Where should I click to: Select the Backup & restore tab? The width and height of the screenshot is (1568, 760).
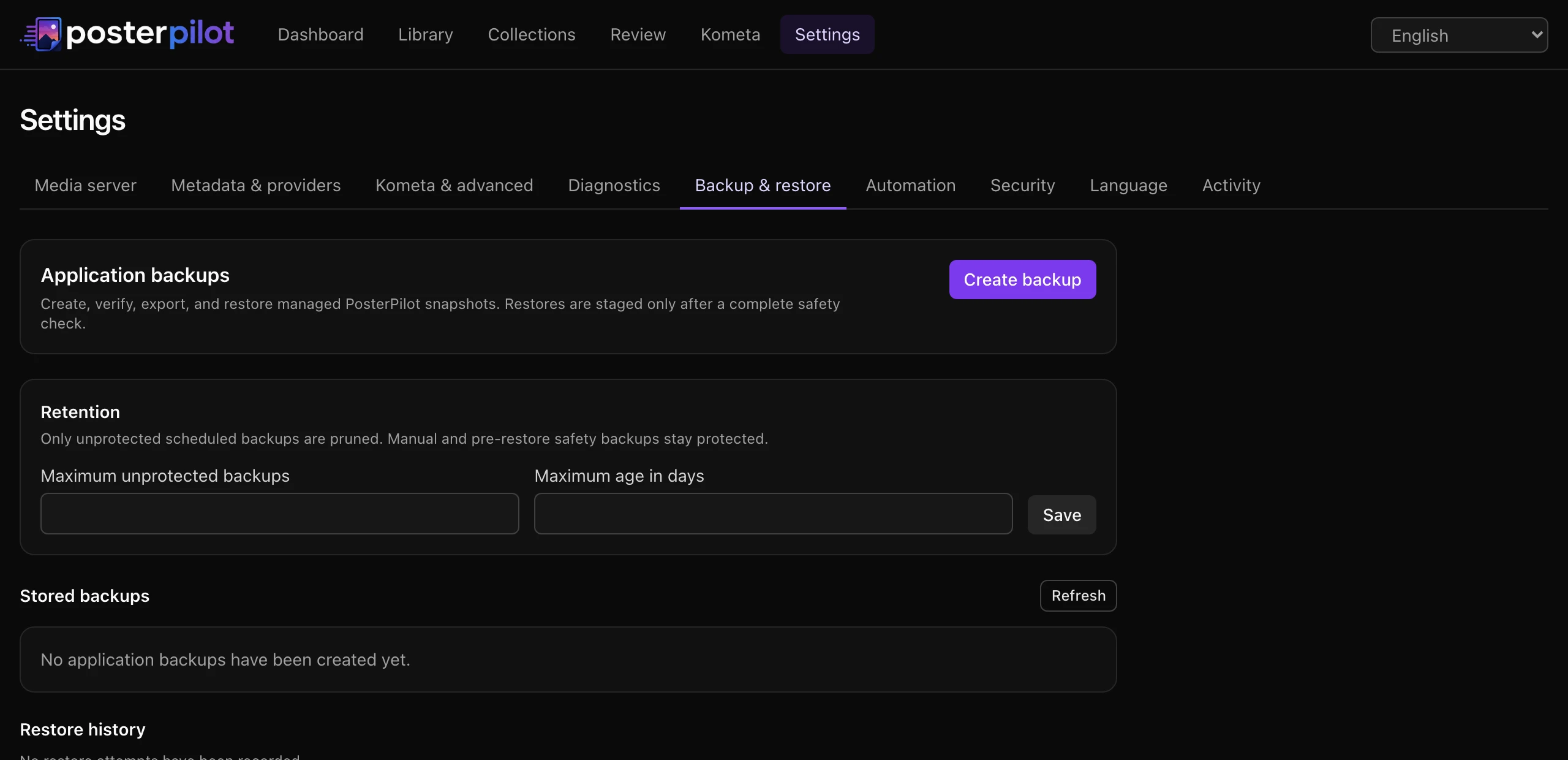(763, 185)
